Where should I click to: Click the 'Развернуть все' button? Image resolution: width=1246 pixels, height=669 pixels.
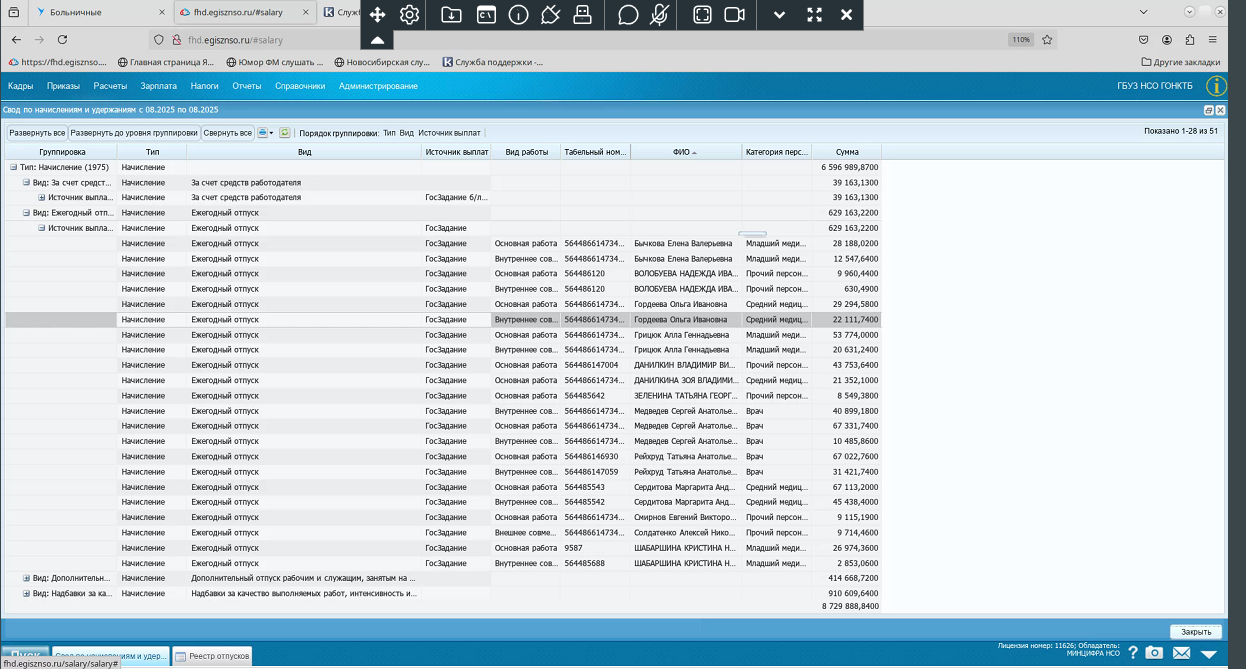click(37, 132)
